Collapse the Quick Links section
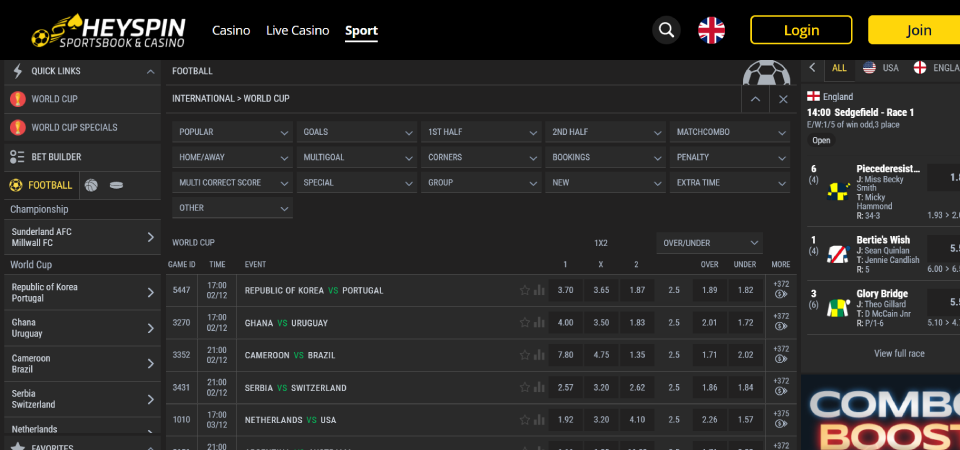Screen dimensions: 960x450 pyautogui.click(x=150, y=72)
